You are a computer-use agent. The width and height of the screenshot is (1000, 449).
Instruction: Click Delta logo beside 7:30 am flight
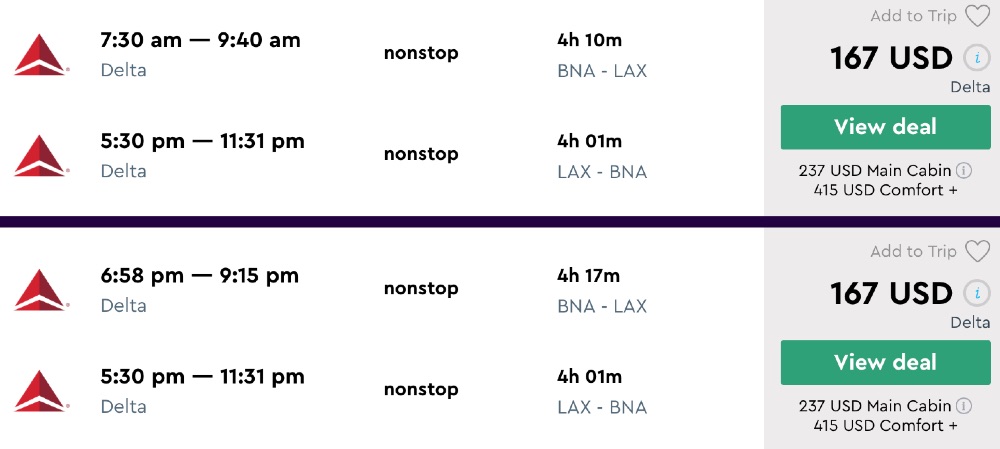point(40,54)
